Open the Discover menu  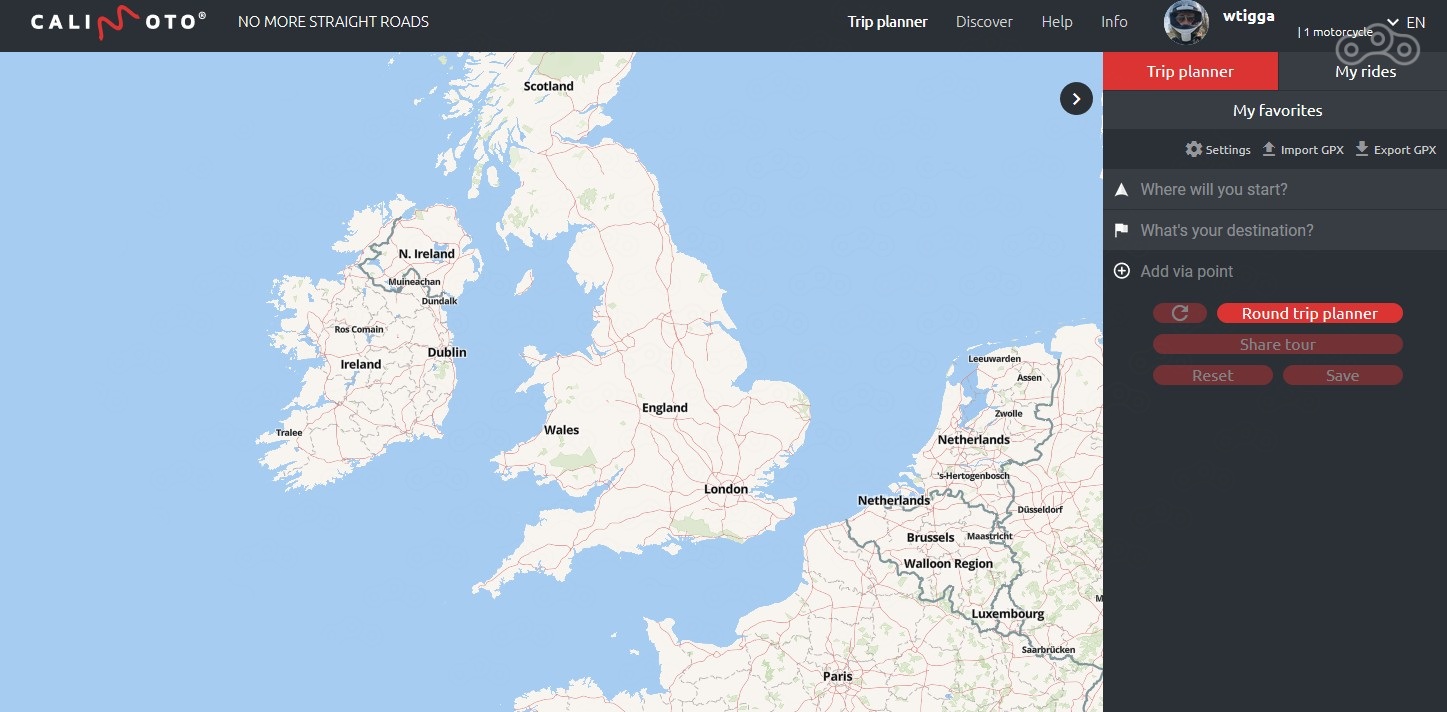[x=984, y=22]
